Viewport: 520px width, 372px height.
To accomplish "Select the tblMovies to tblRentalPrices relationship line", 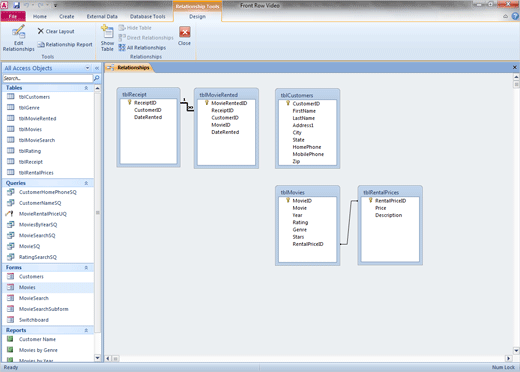I will (349, 222).
